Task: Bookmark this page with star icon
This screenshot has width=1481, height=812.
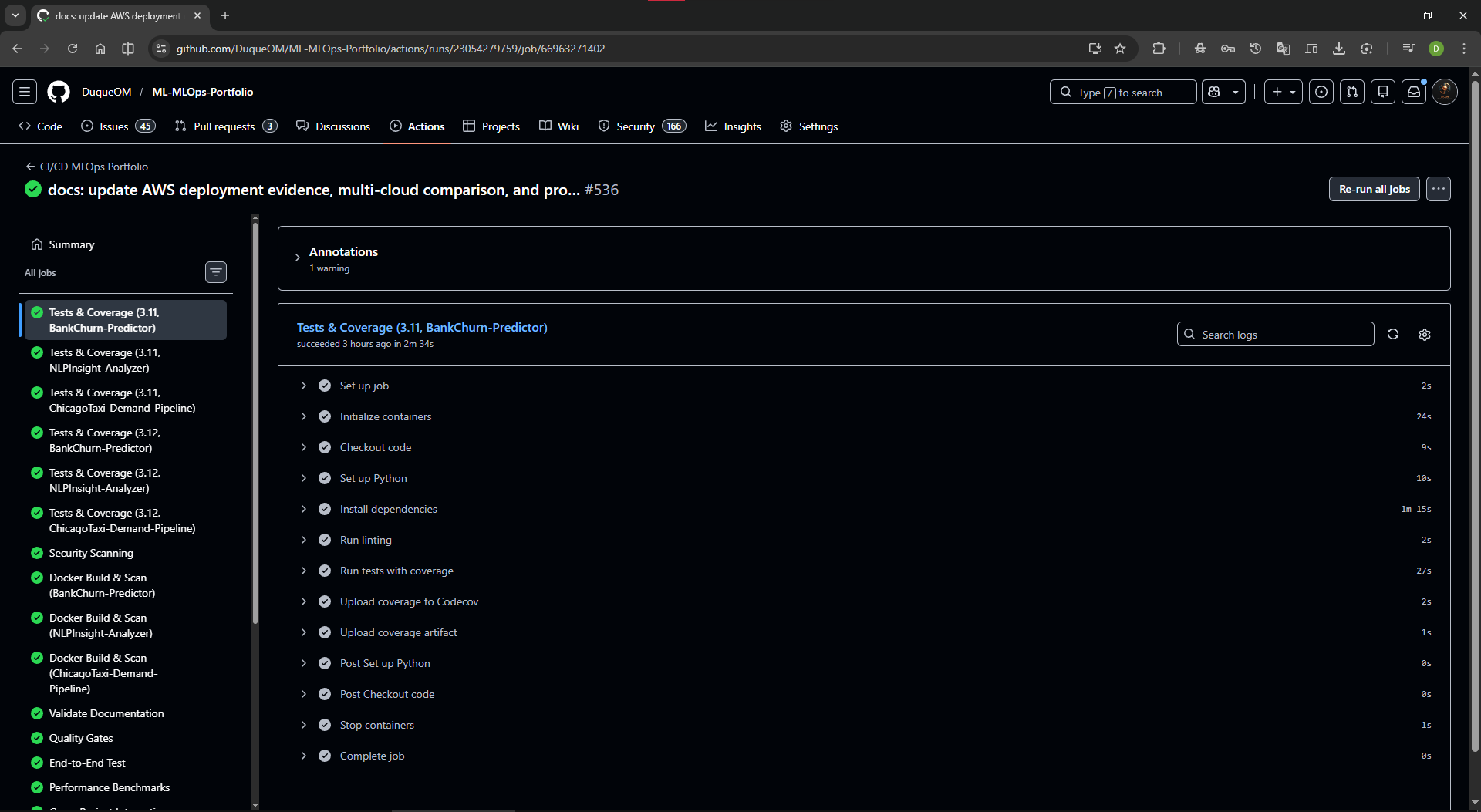Action: (1120, 49)
